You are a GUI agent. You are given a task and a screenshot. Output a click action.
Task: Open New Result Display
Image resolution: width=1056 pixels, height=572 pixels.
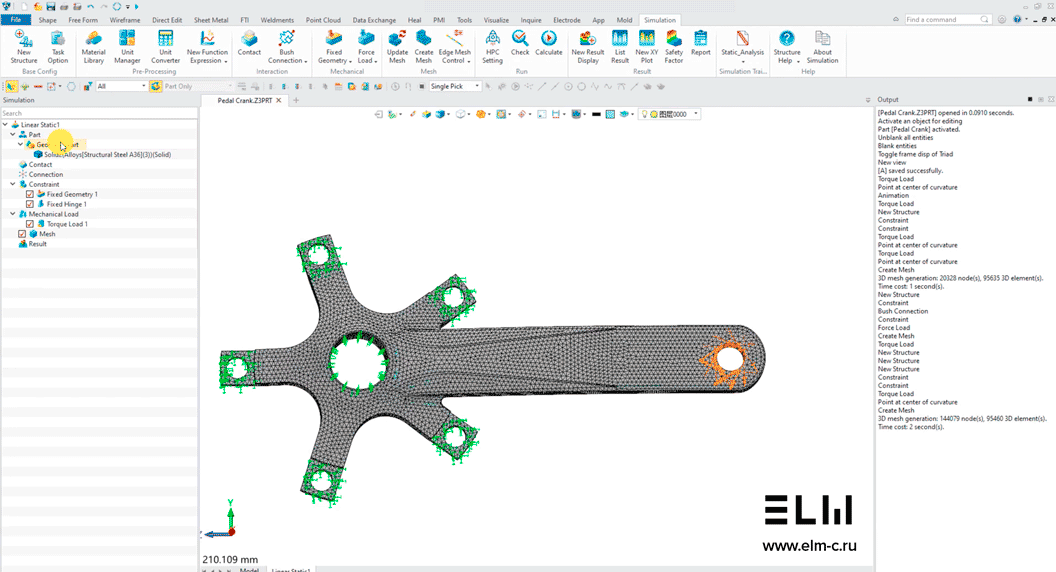588,47
